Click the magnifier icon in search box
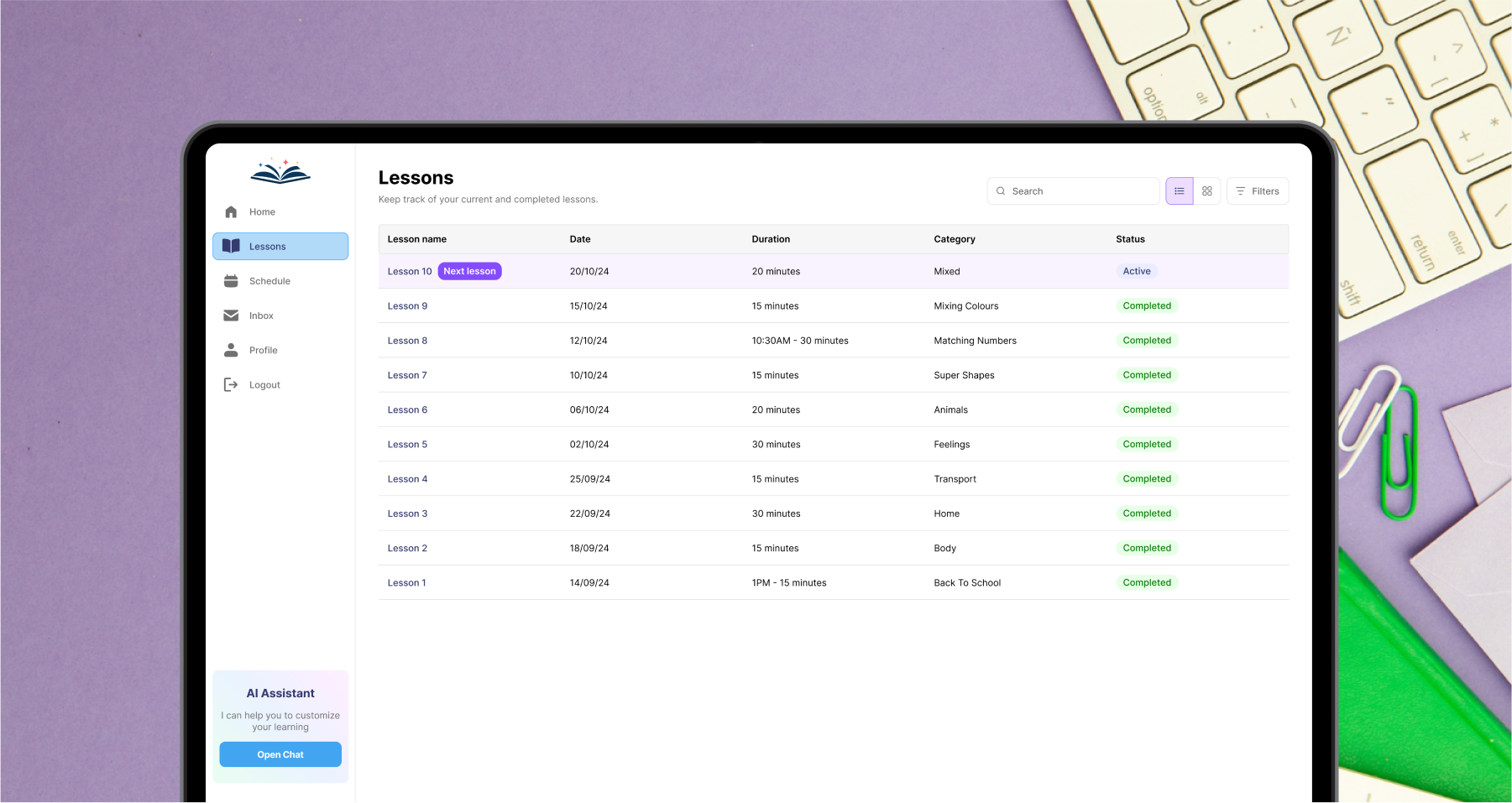 [x=1001, y=191]
